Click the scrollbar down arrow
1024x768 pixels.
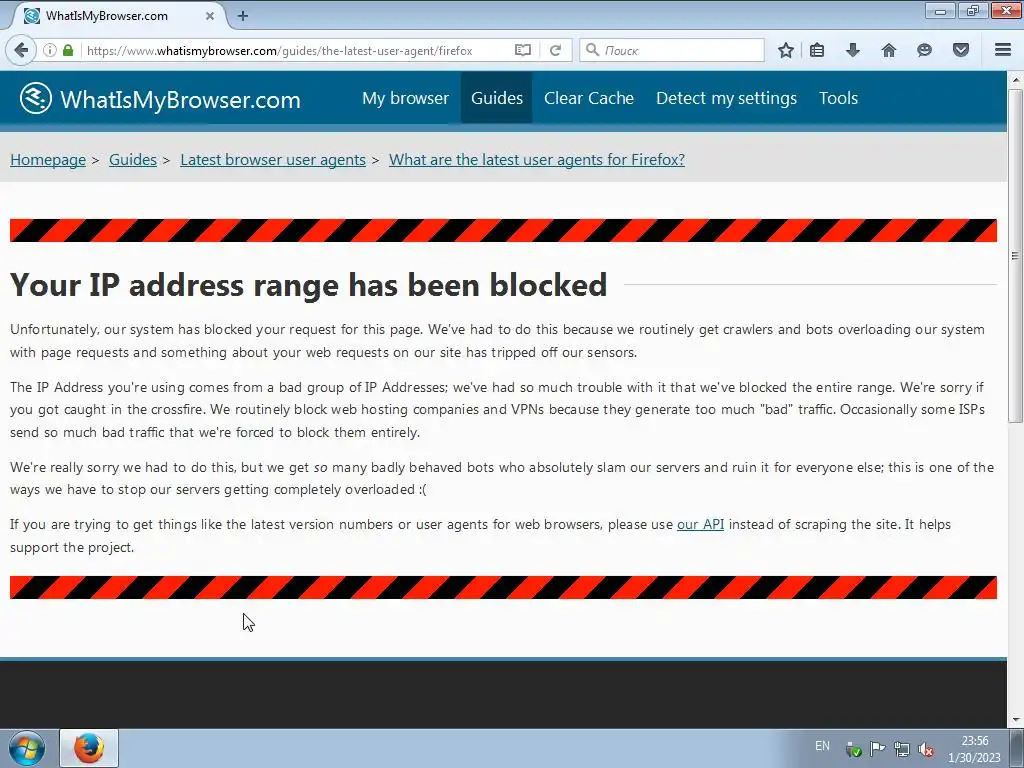[x=1015, y=720]
